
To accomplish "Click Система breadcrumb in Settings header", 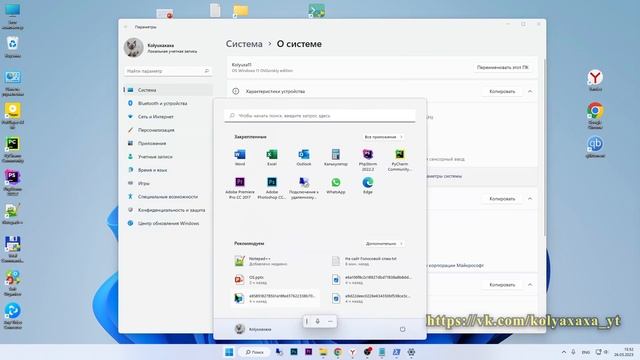I will (x=244, y=44).
